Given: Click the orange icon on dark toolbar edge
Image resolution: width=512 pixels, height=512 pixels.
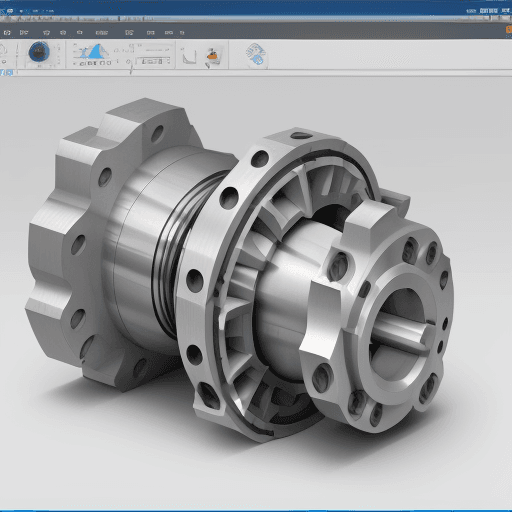Looking at the screenshot, I should (509, 30).
